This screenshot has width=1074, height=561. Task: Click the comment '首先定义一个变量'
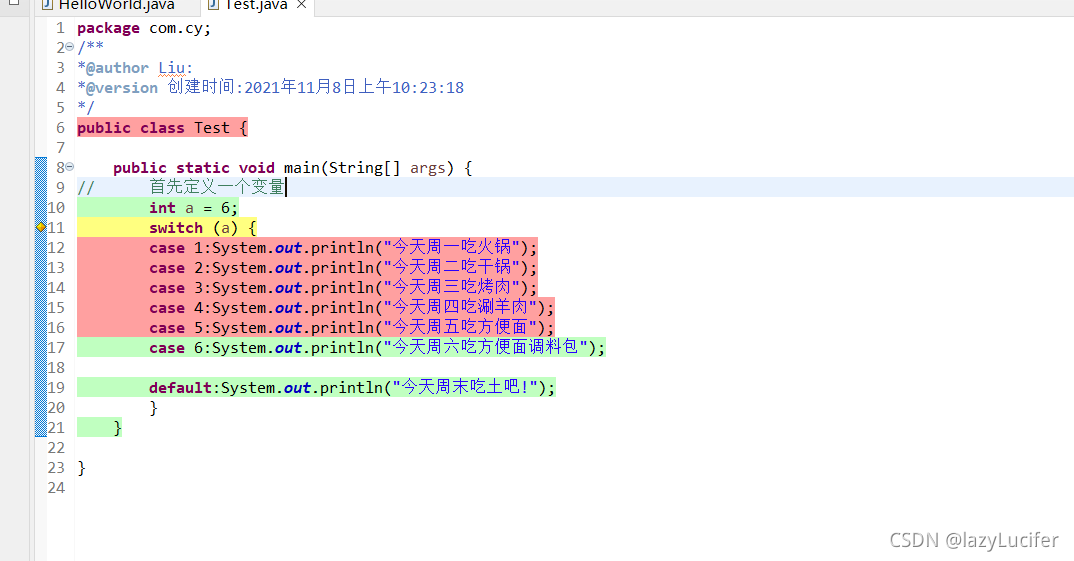pyautogui.click(x=216, y=187)
